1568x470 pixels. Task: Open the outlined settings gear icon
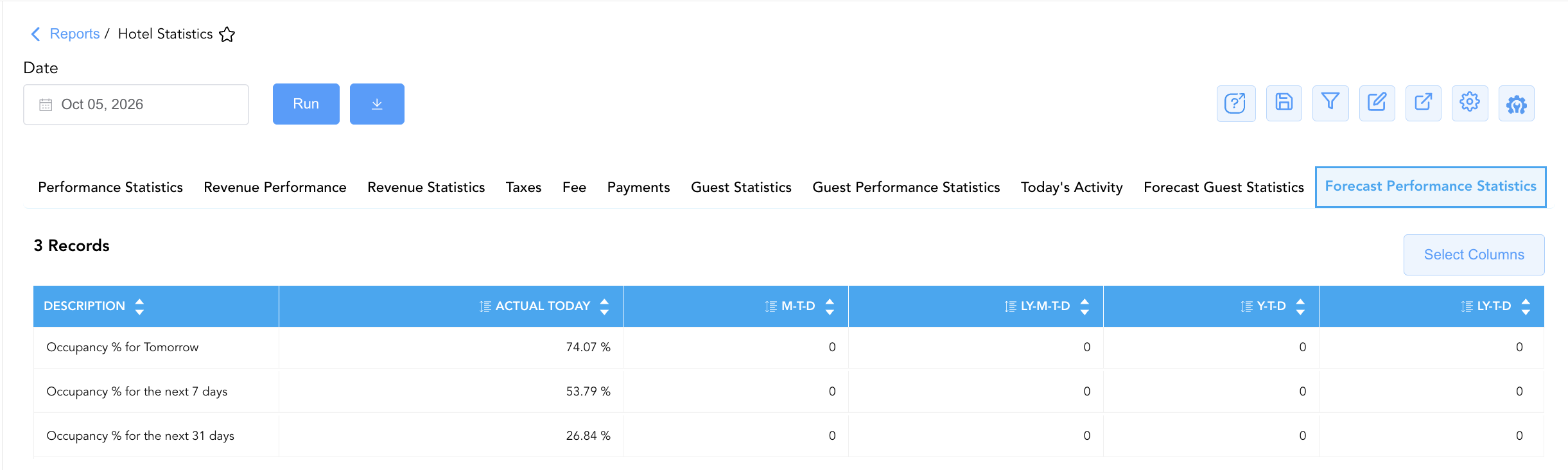pos(1470,103)
